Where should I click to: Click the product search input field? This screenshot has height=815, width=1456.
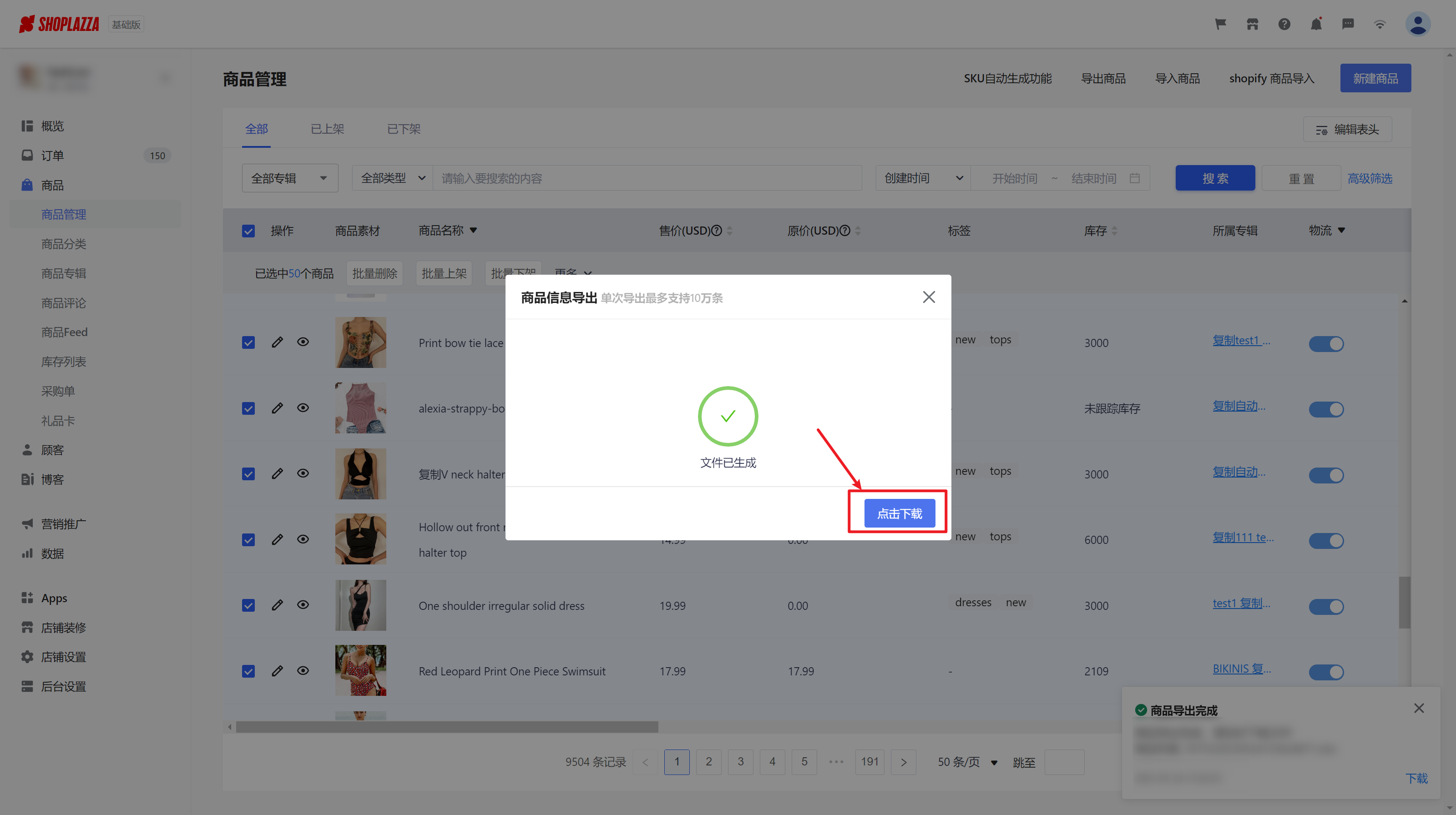click(647, 178)
